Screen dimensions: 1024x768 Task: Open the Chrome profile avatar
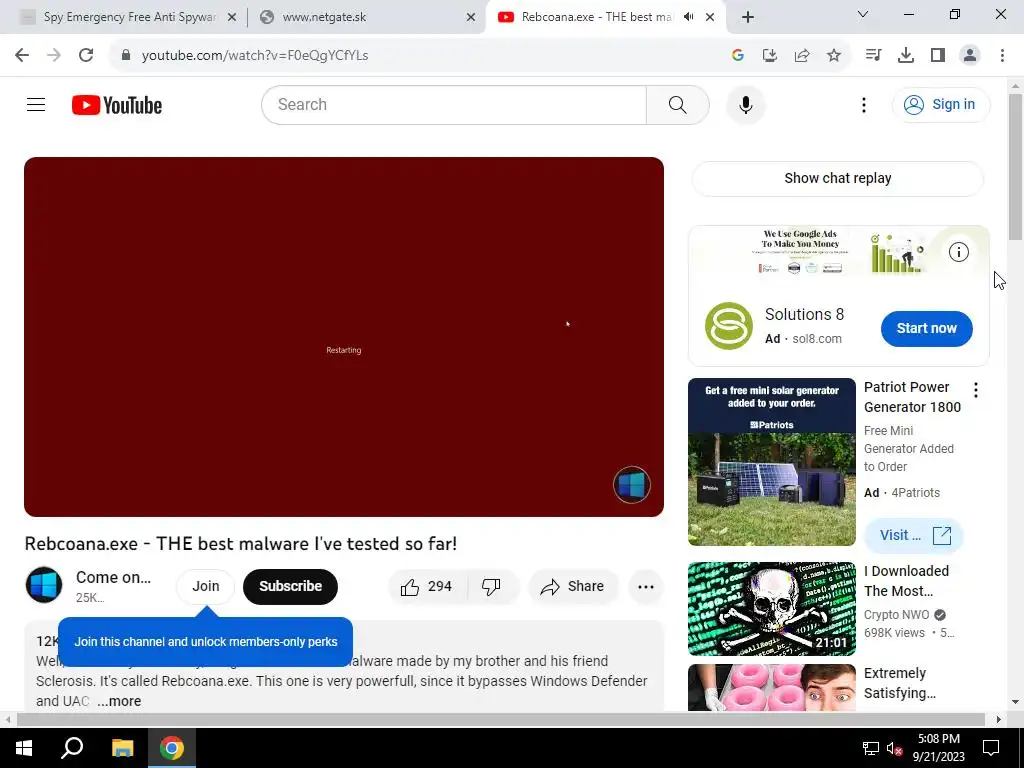pyautogui.click(x=970, y=56)
